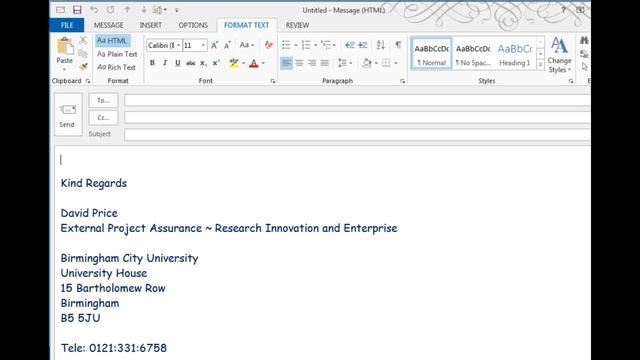Open the Paragraph group dialog launcher
Screen dimensions: 640x360
pos(402,81)
